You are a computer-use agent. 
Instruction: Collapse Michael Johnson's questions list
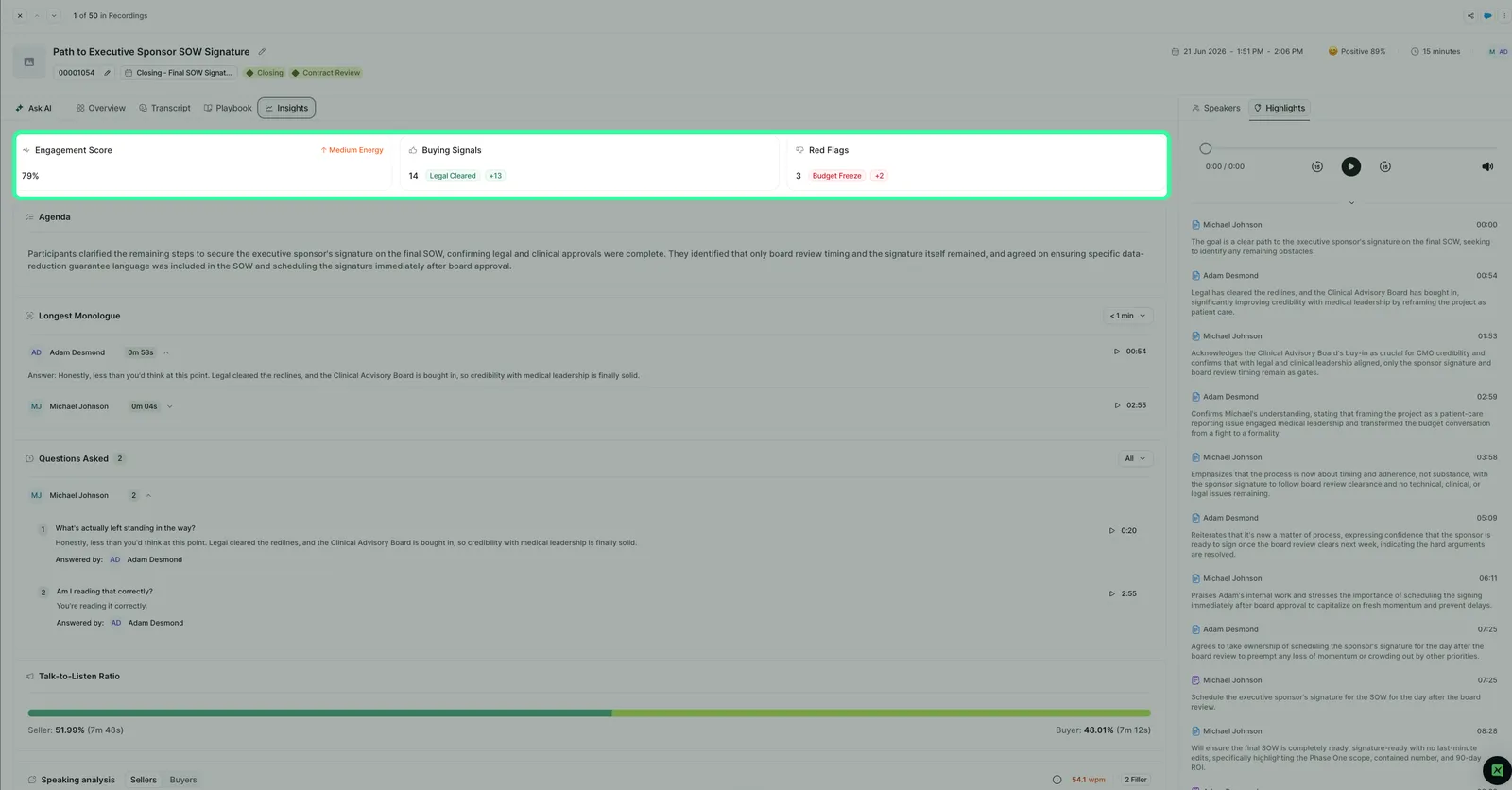click(x=148, y=496)
